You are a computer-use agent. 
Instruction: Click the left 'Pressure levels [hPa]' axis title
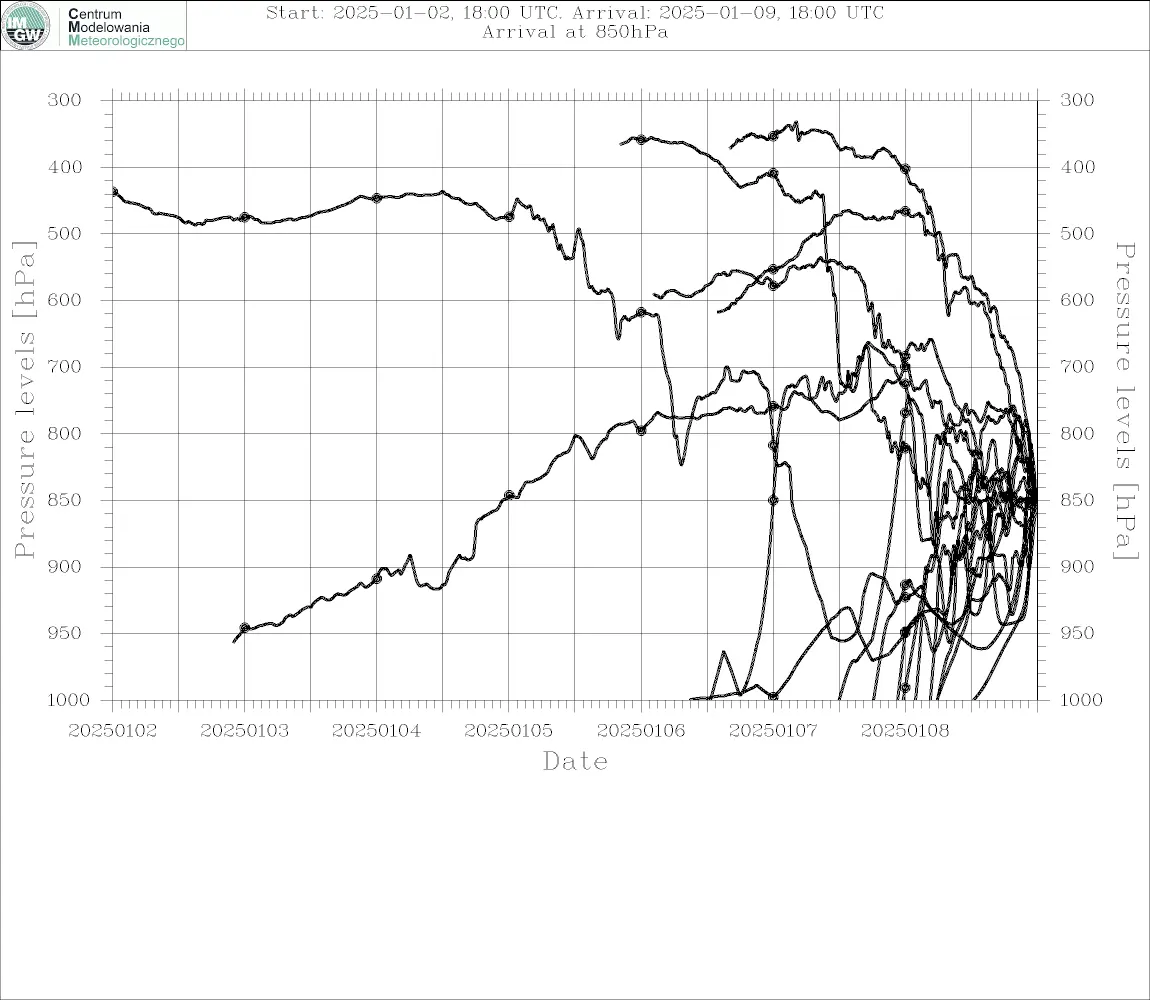point(24,400)
